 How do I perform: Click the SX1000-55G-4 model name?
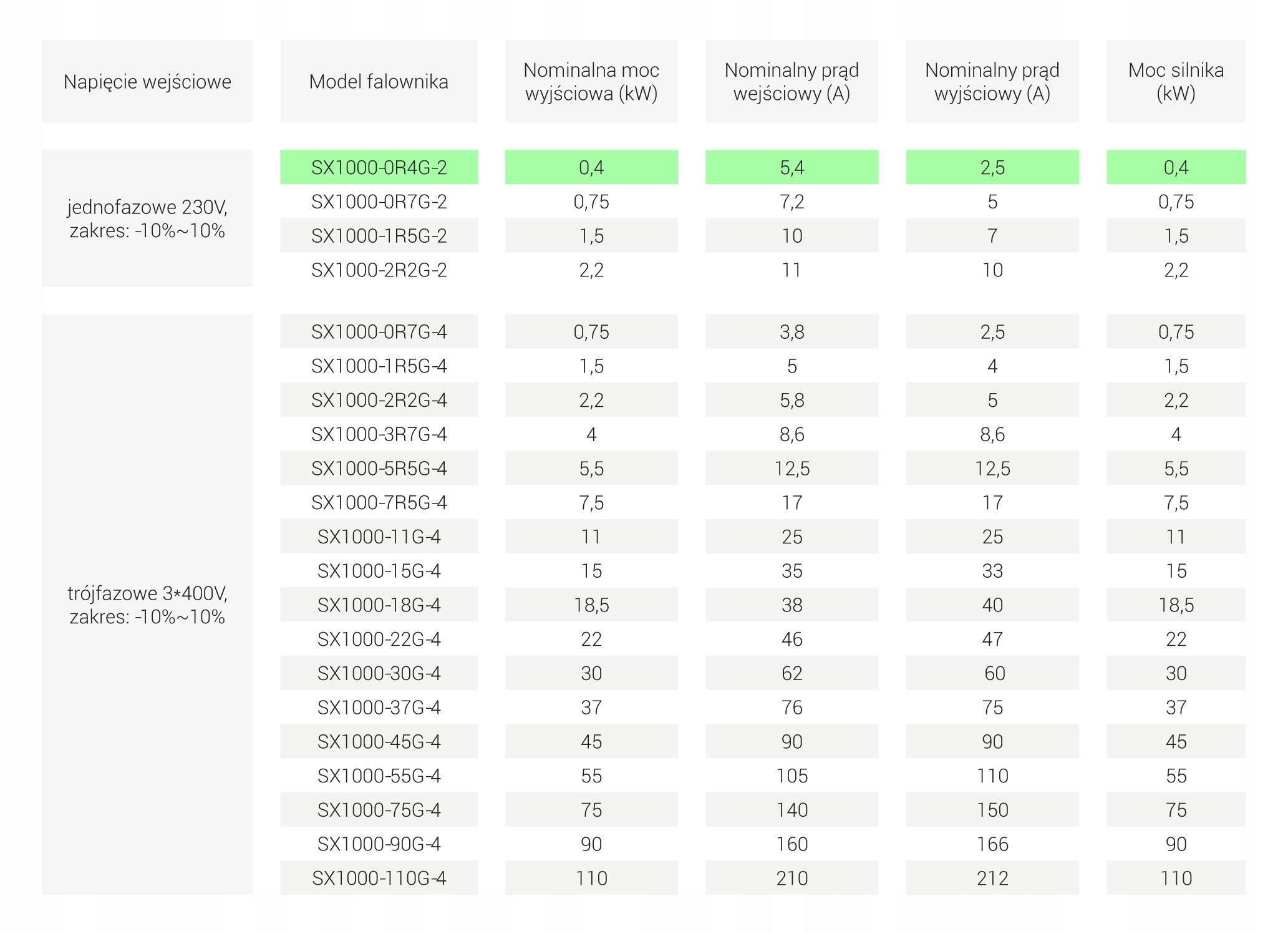pos(379,776)
